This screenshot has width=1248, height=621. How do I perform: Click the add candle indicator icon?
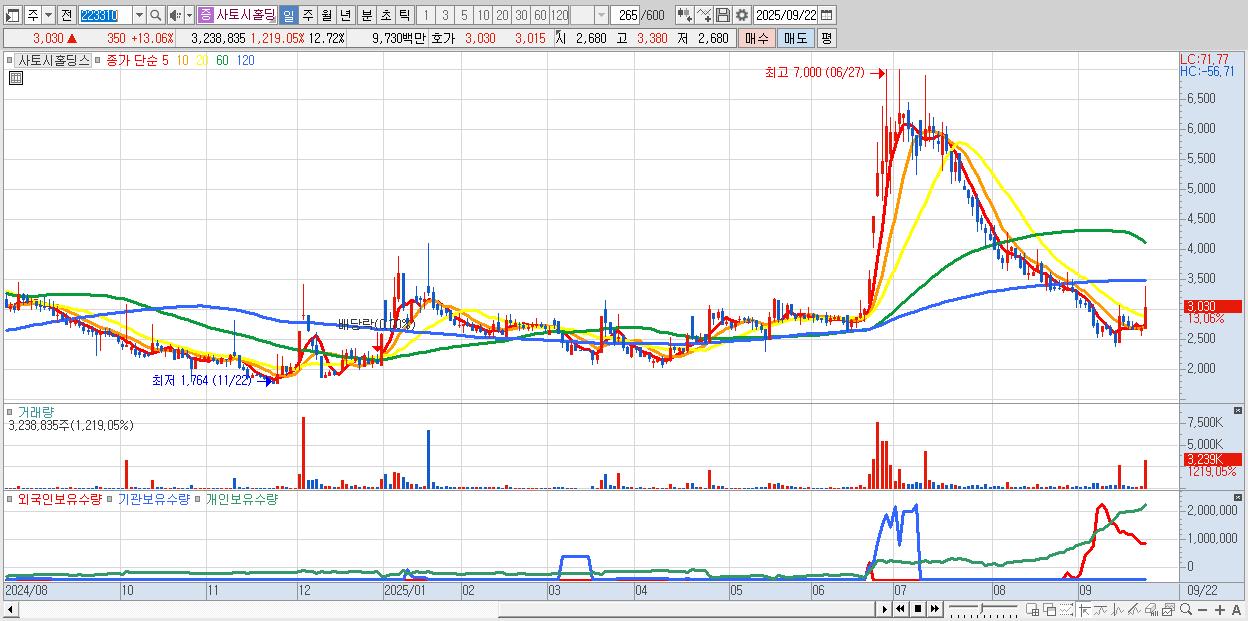click(x=685, y=15)
